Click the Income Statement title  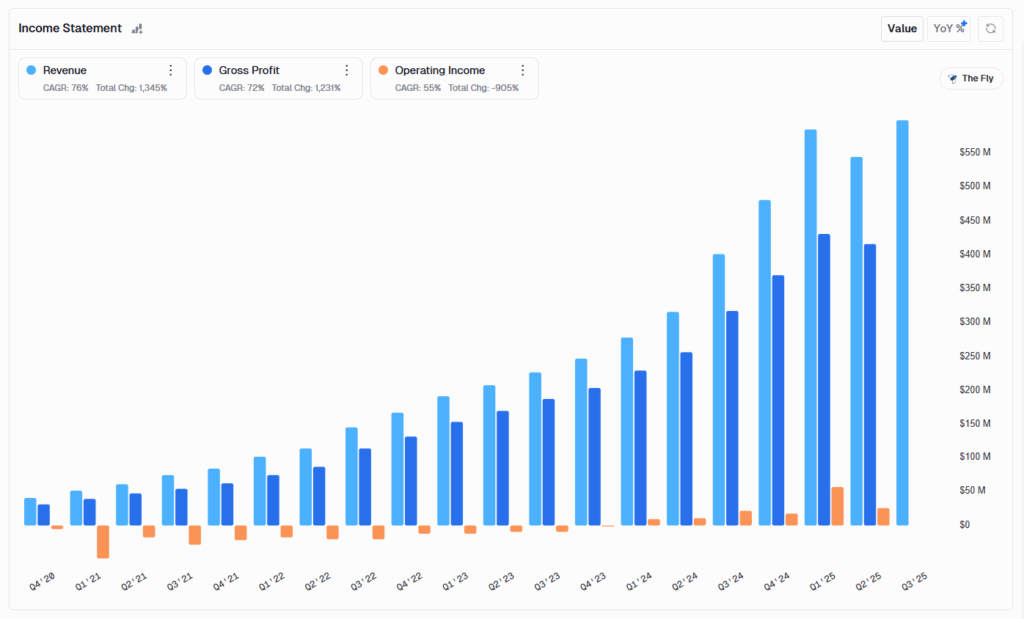coord(70,29)
